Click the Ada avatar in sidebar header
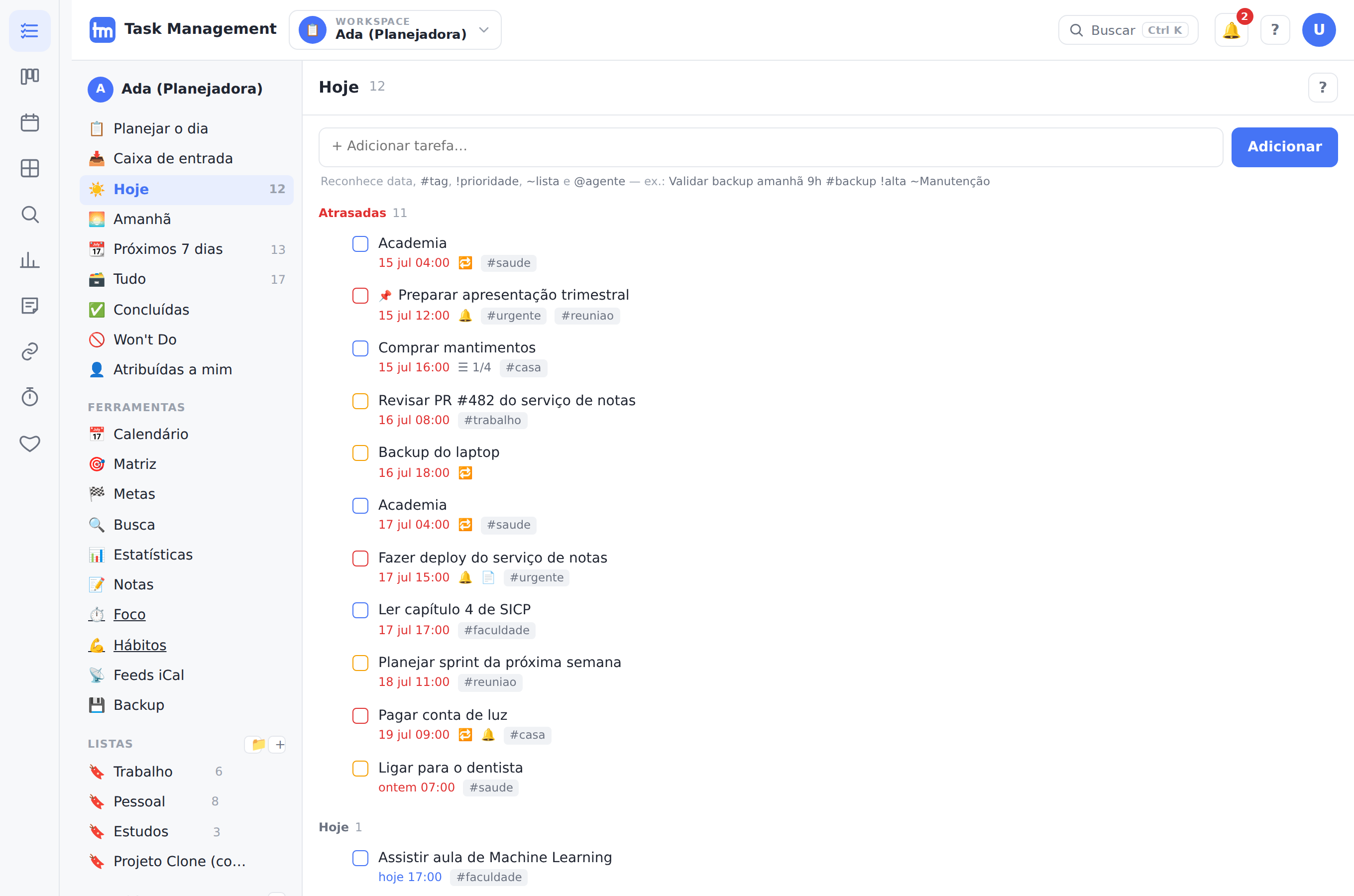The image size is (1354, 896). click(x=101, y=89)
